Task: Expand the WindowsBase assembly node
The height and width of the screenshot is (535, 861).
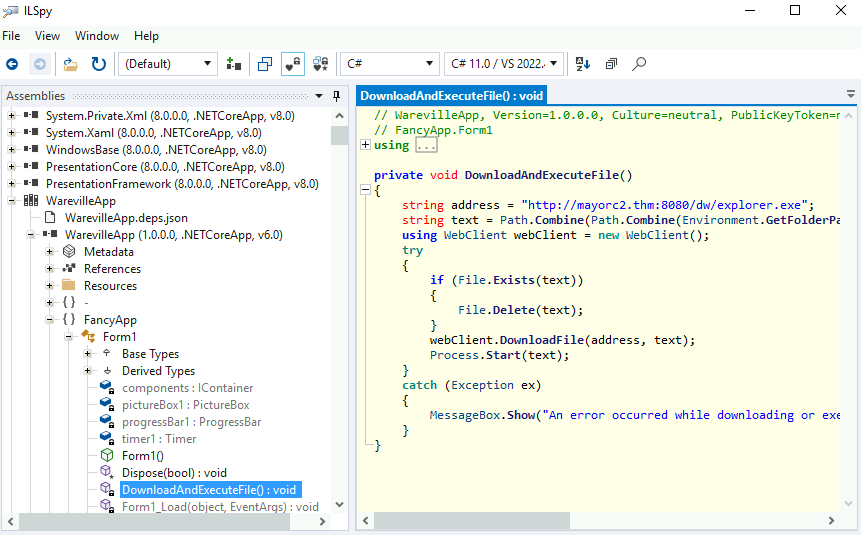Action: (x=11, y=150)
